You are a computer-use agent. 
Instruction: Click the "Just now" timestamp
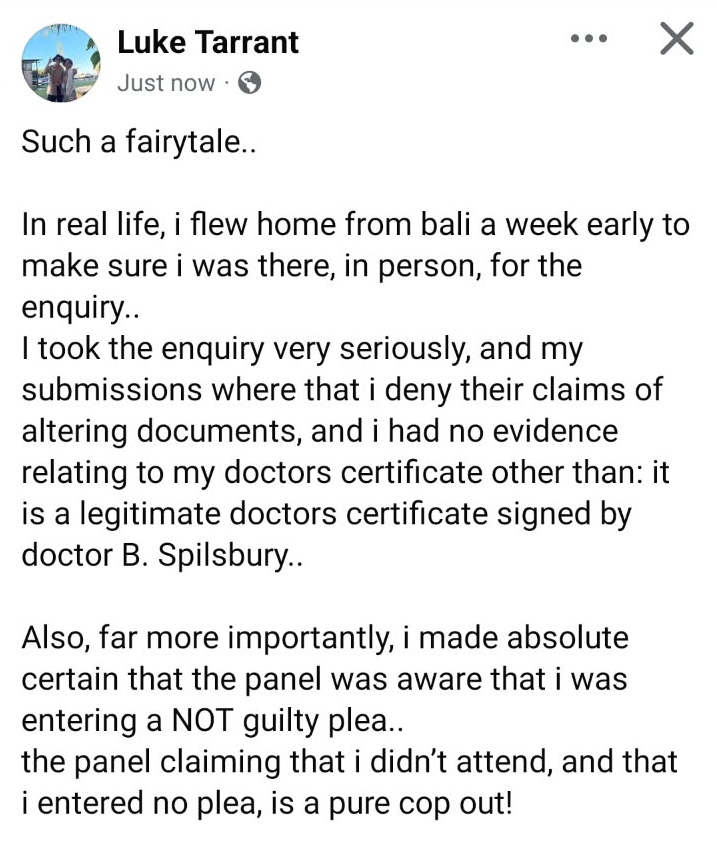165,83
